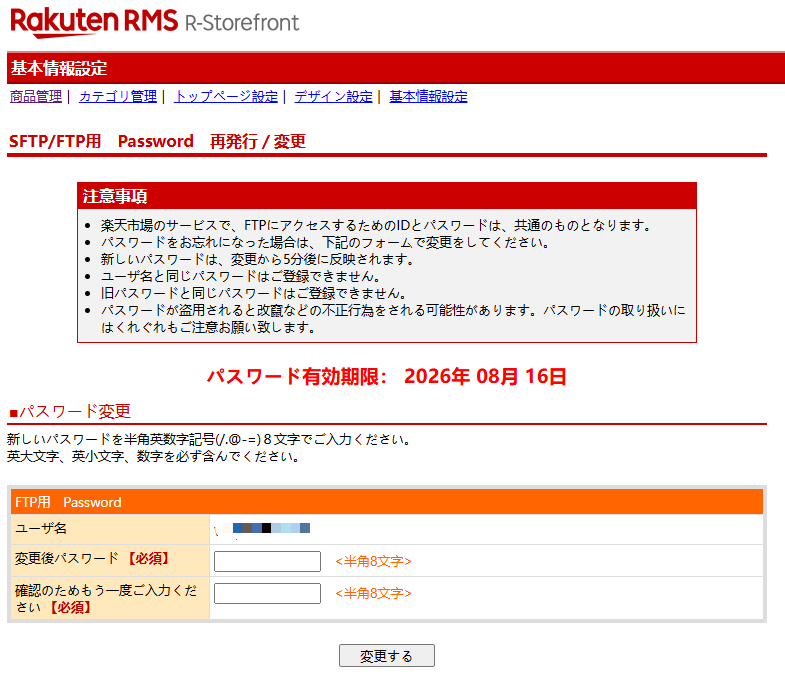Click the <半角8文字> hint beside confirmation field
This screenshot has height=678, width=785.
[373, 593]
